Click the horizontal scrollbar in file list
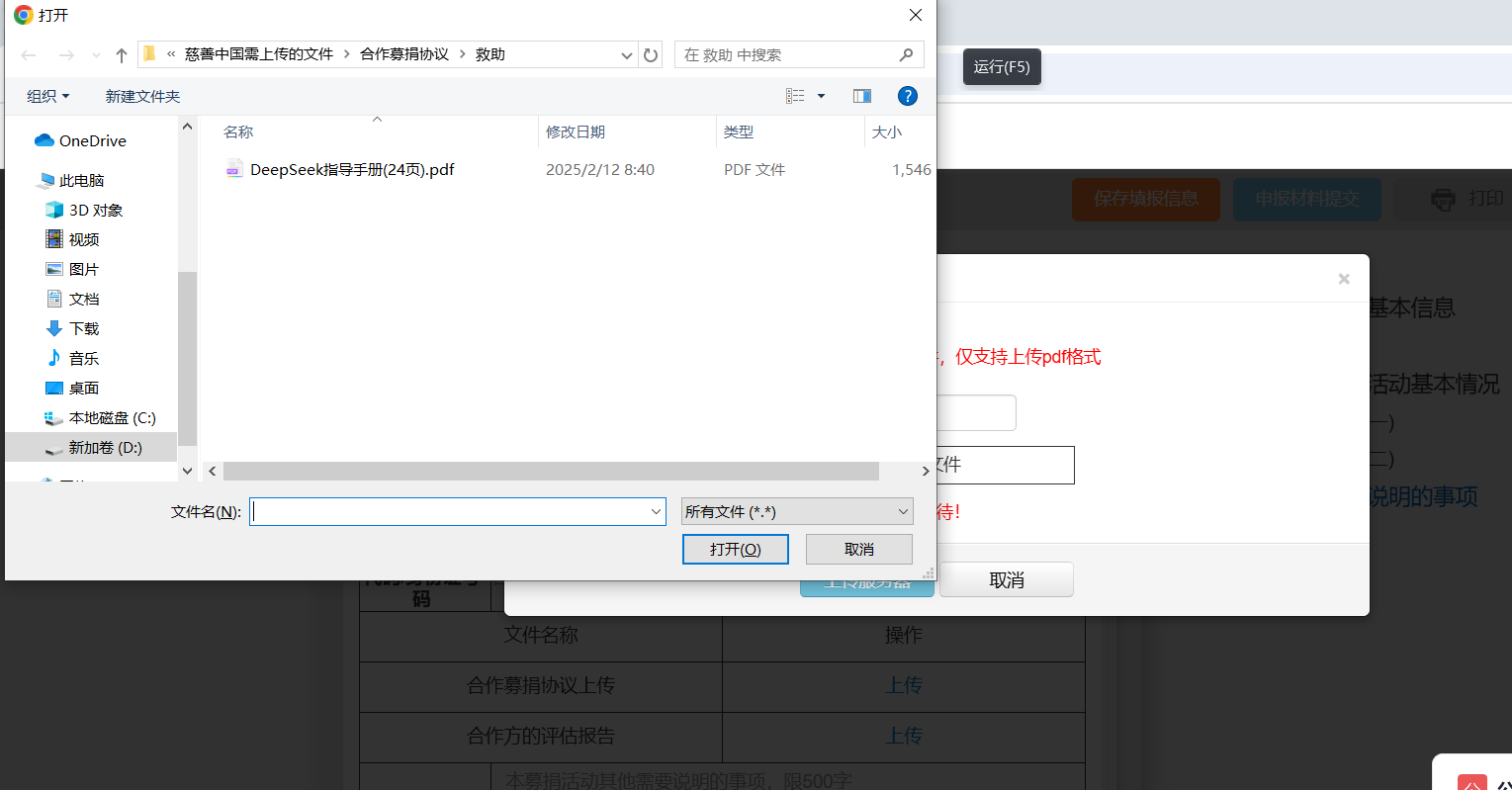 tap(550, 472)
